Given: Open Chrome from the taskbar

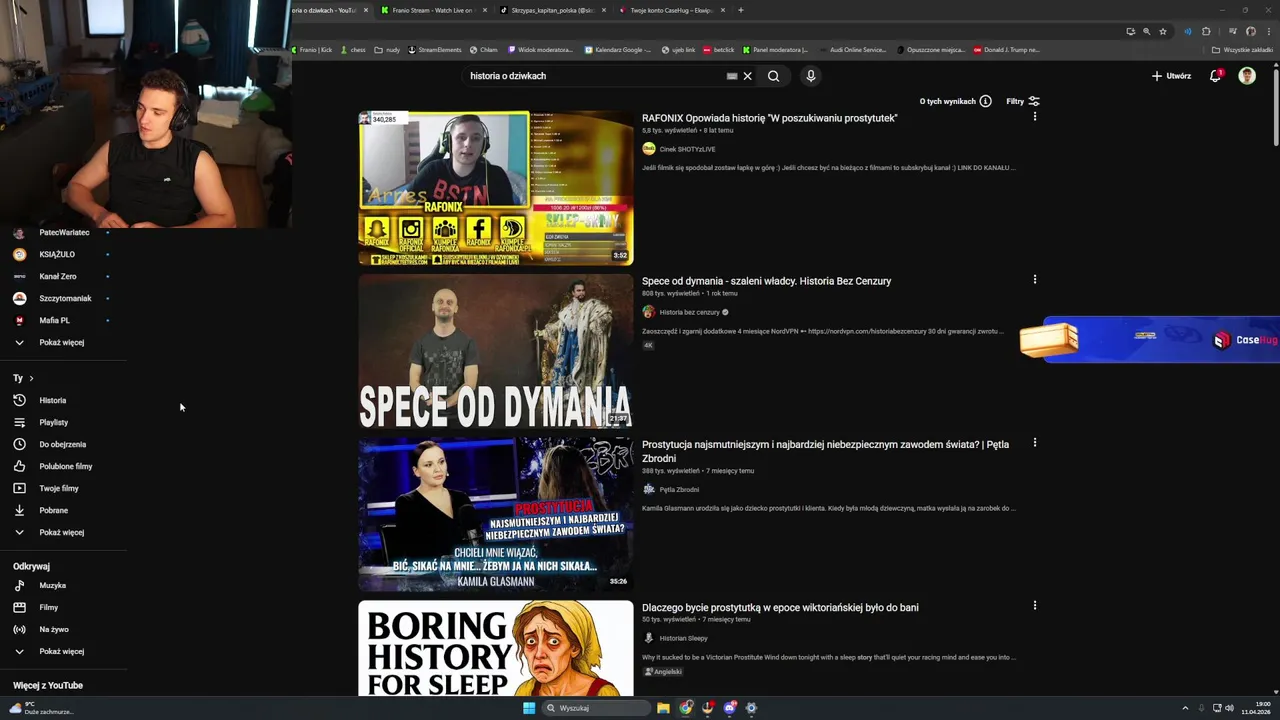Looking at the screenshot, I should pyautogui.click(x=686, y=708).
